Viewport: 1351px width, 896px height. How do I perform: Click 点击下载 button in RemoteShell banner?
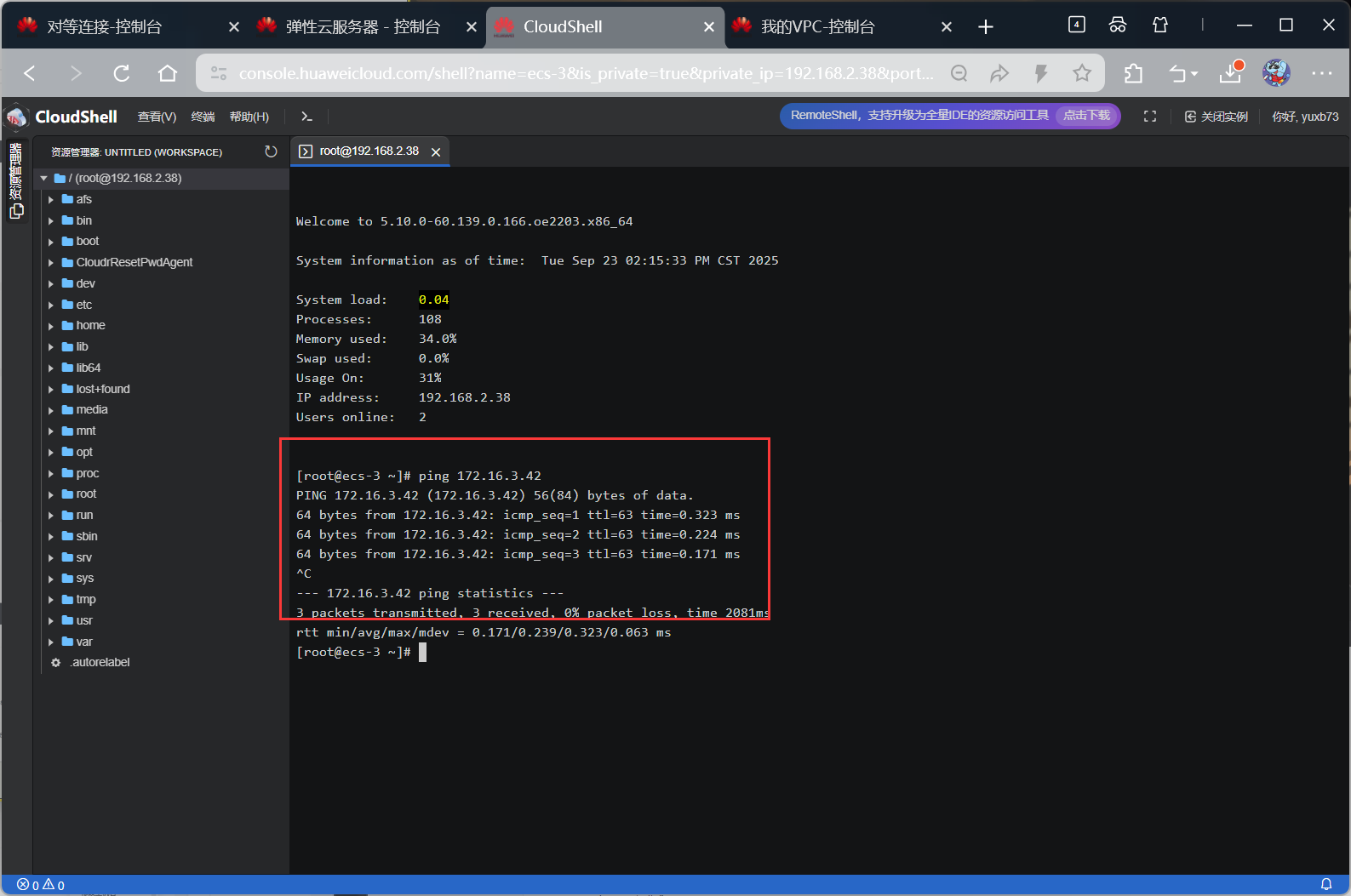click(1086, 116)
